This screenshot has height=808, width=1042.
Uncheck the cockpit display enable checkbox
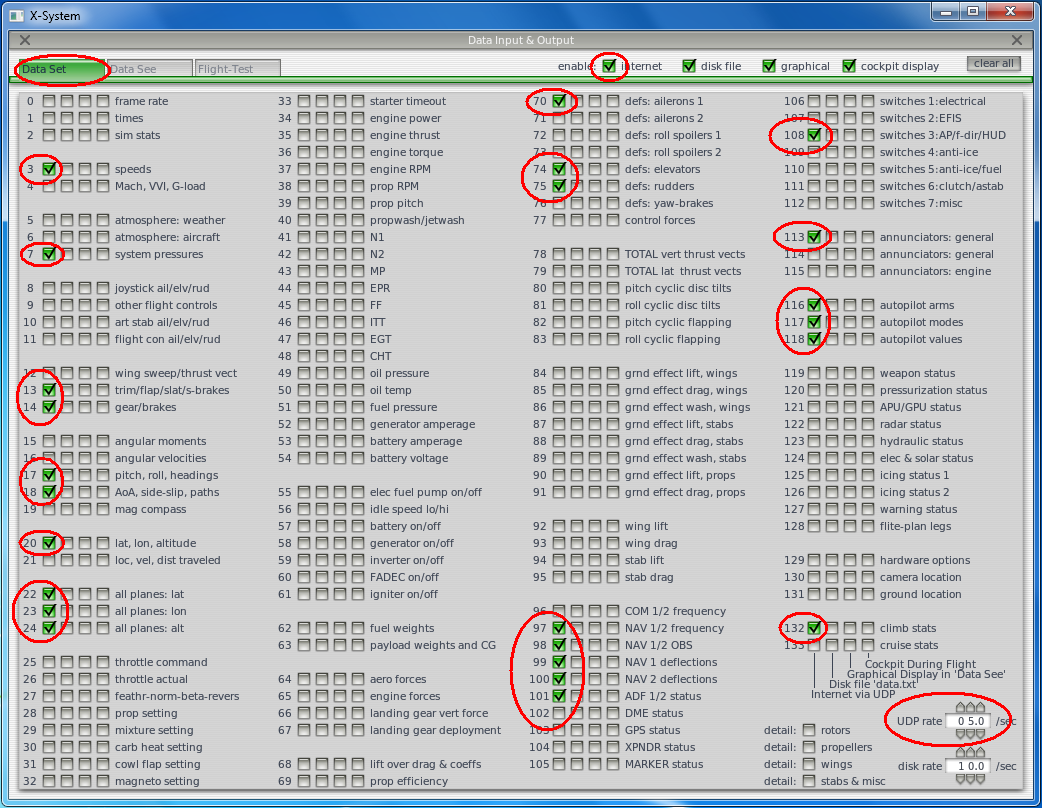point(849,66)
